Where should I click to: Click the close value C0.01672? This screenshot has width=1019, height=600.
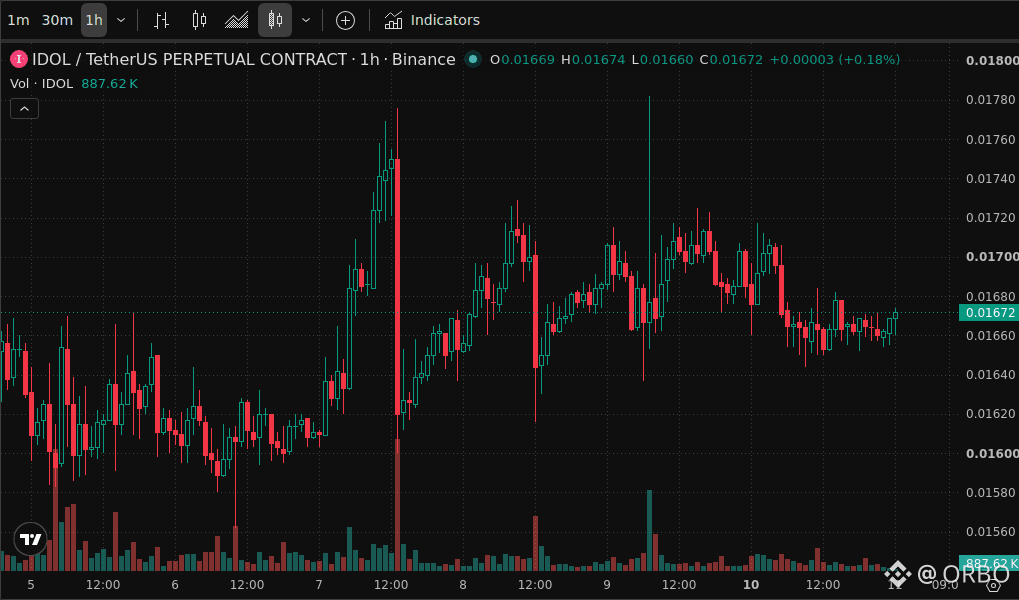[x=731, y=60]
